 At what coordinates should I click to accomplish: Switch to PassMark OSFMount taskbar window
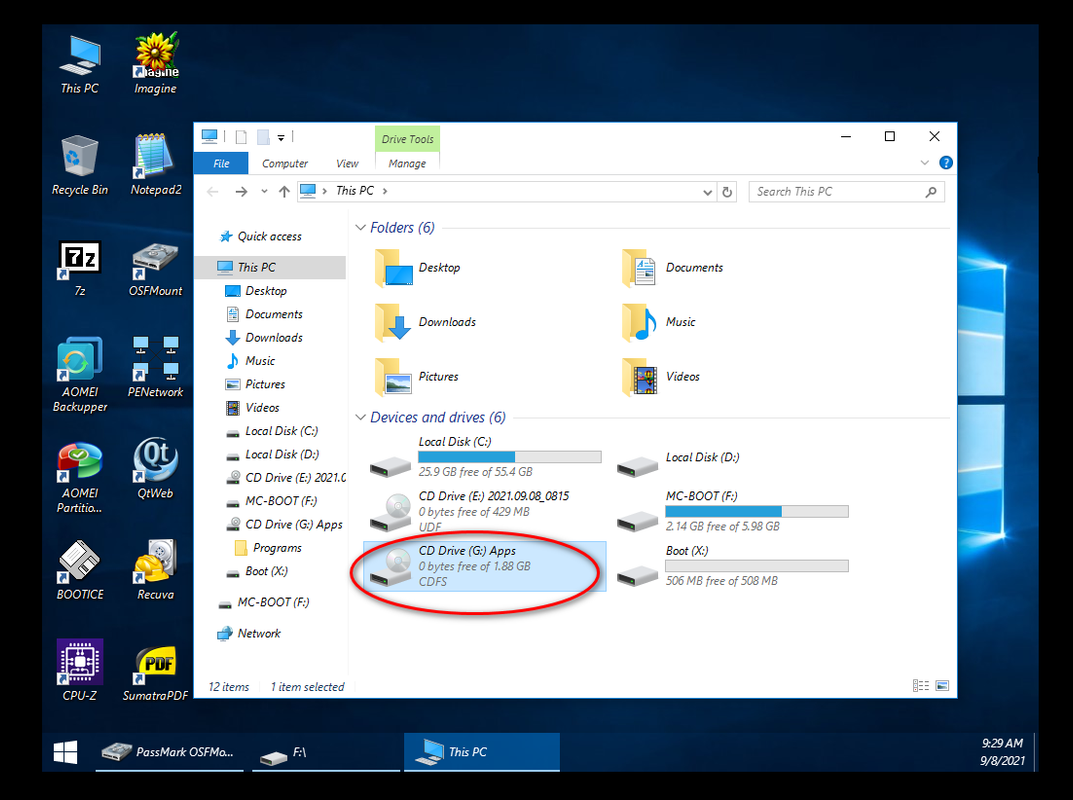[x=170, y=752]
